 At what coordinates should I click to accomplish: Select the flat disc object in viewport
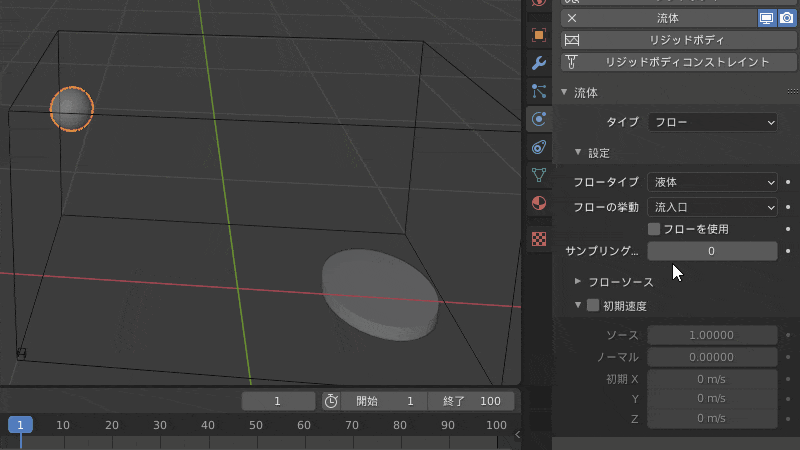(380, 294)
